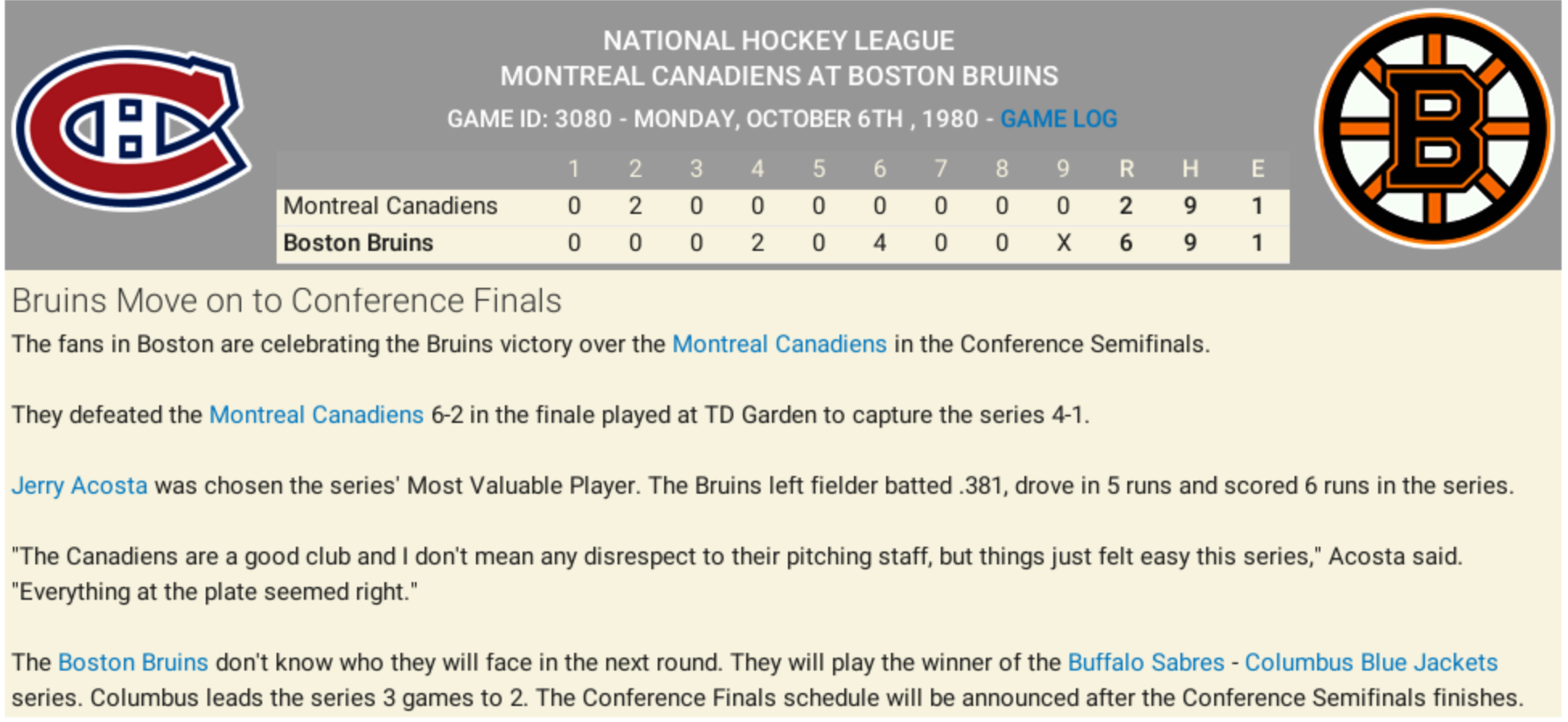
Task: Open the GAME LOG link
Action: 1058,119
